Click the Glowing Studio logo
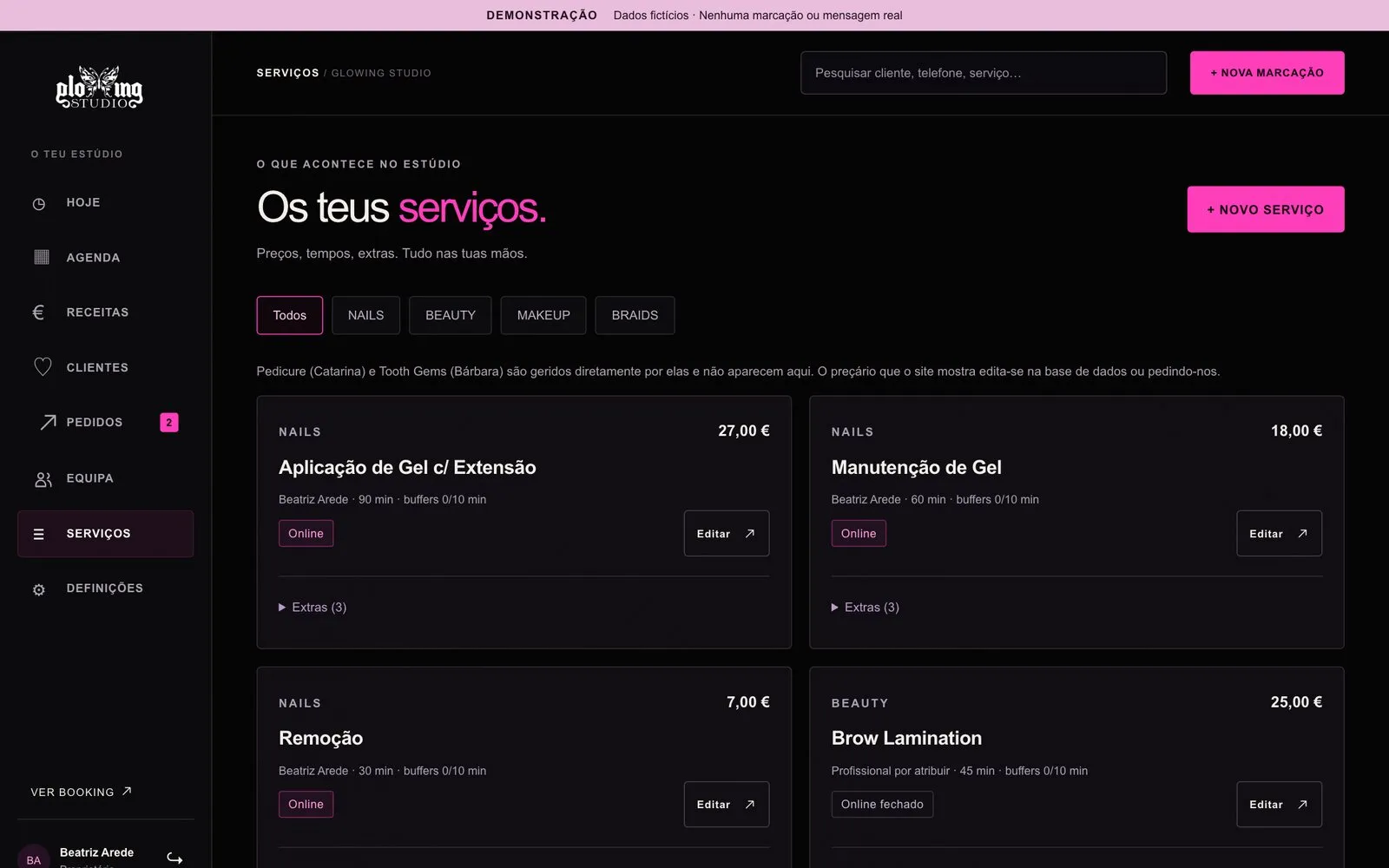 tap(99, 88)
